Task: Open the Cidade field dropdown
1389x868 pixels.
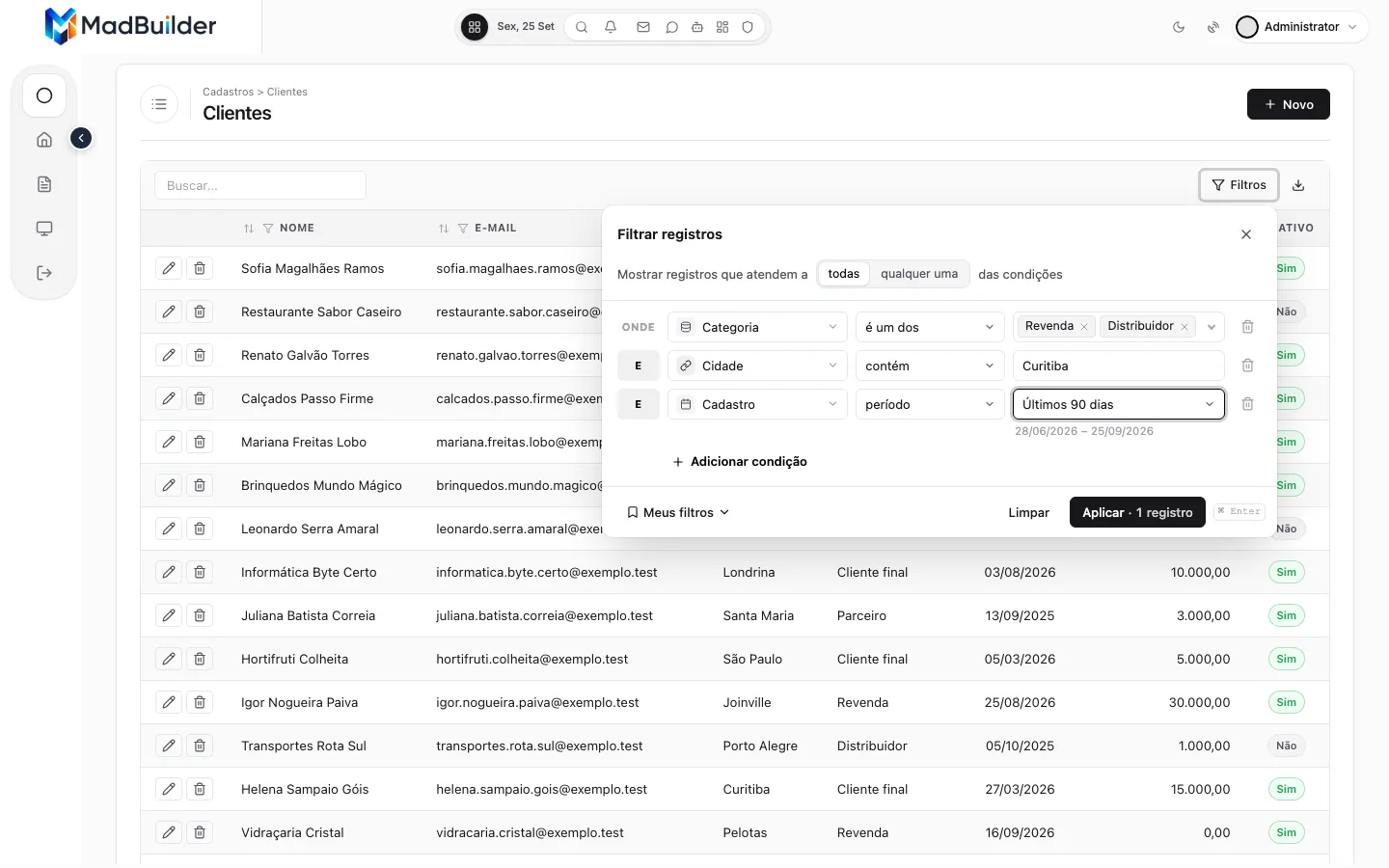Action: click(x=757, y=366)
